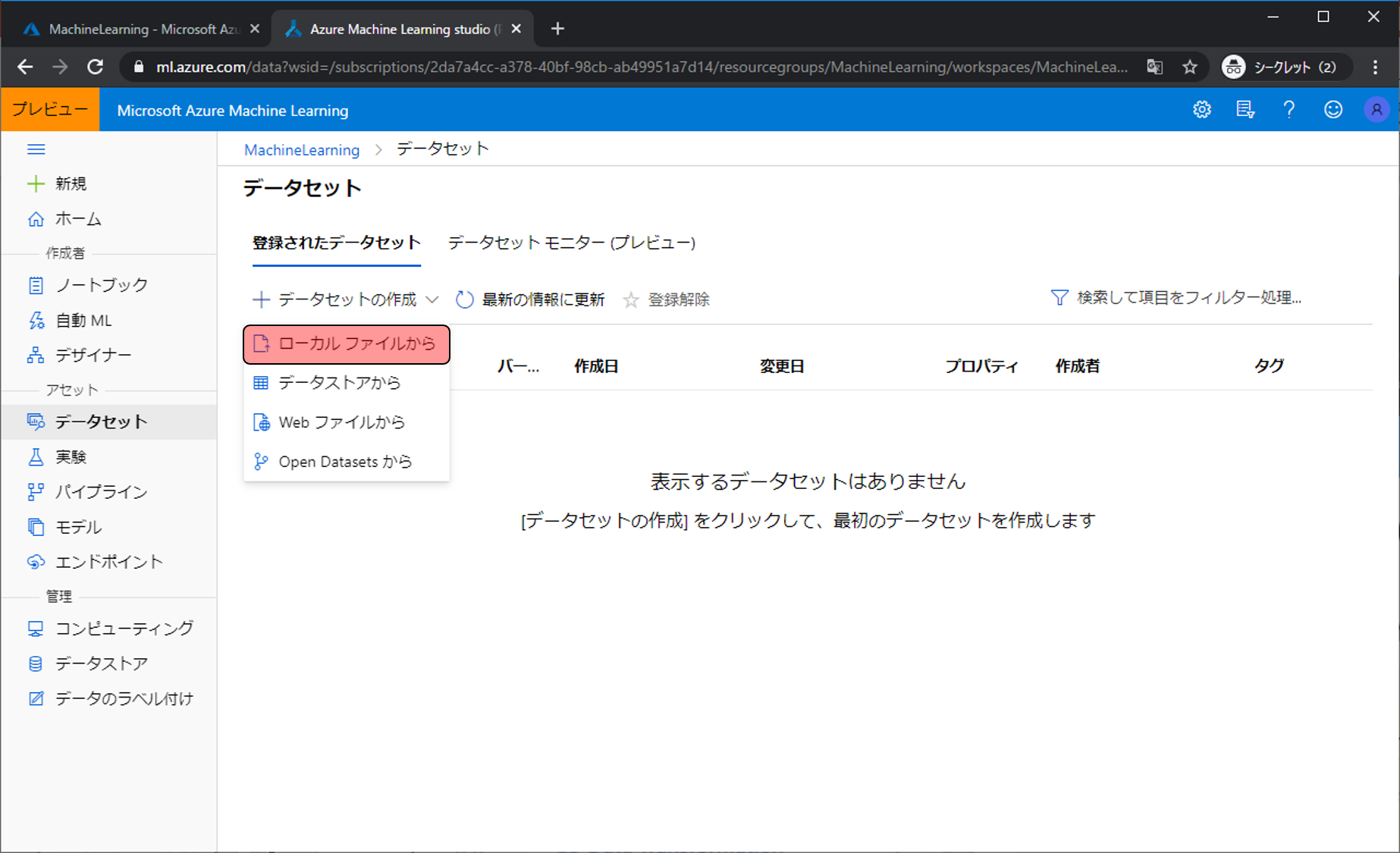Expand the データセットの作成 dropdown
The image size is (1400, 853).
coord(346,299)
